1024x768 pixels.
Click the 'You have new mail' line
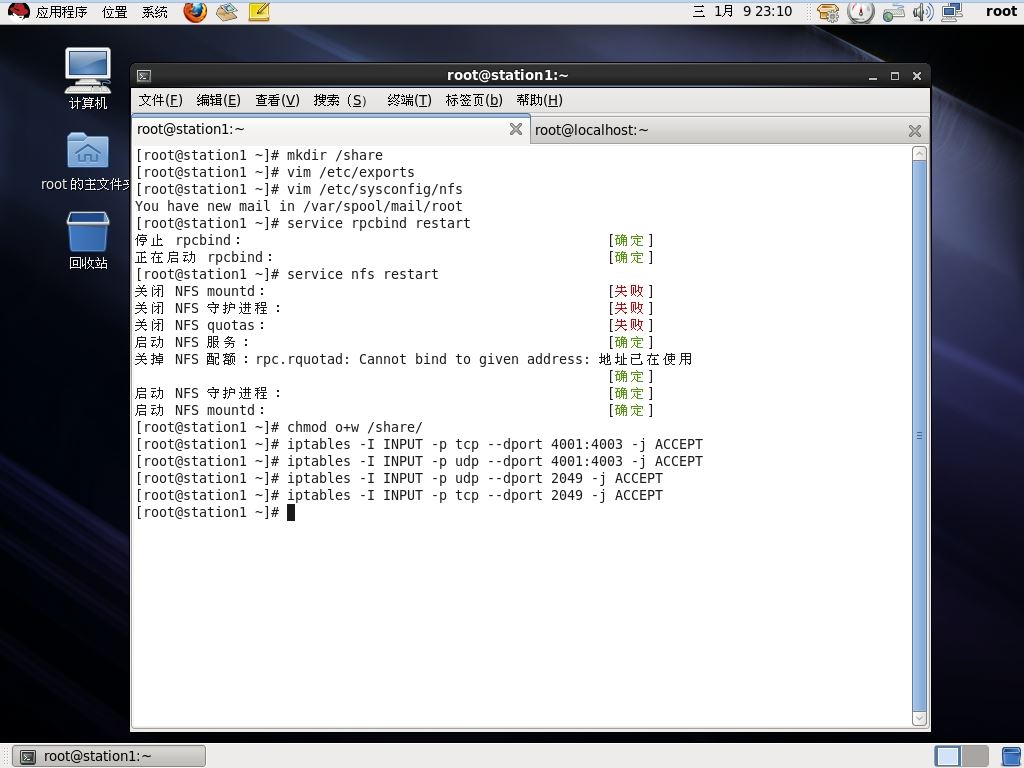(298, 206)
